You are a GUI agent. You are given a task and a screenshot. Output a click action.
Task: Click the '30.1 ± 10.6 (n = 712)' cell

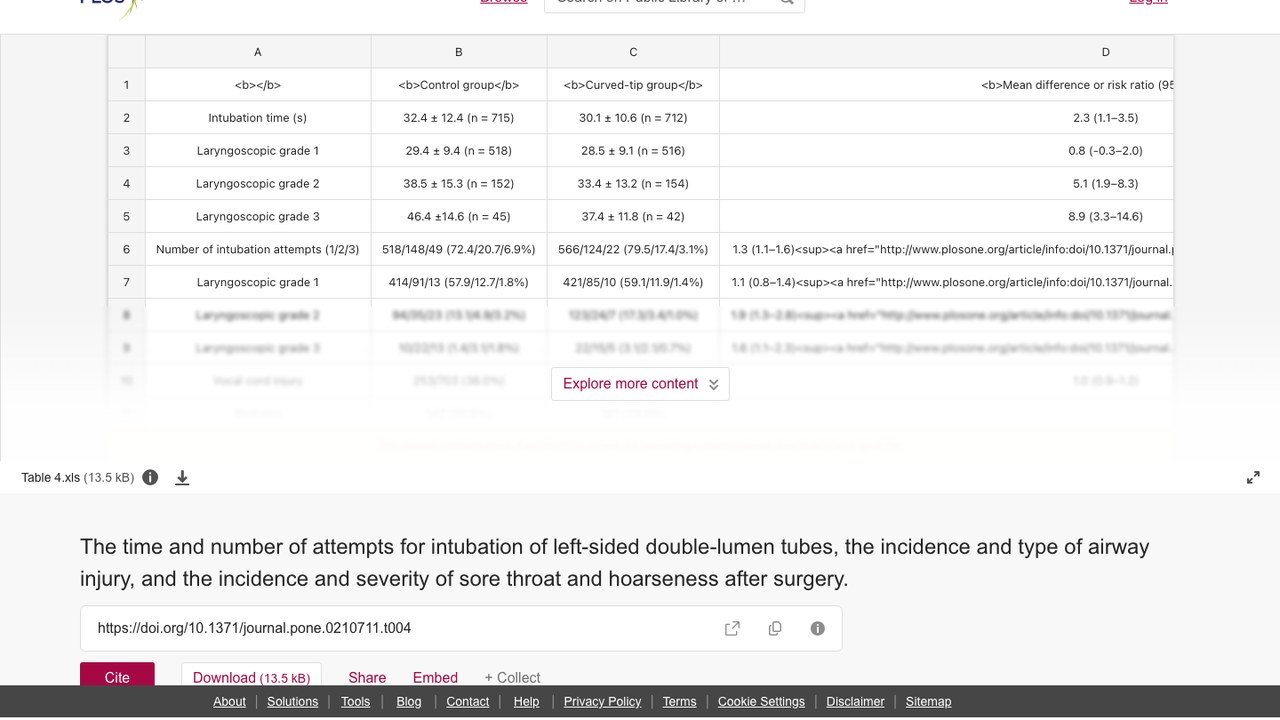click(x=633, y=118)
